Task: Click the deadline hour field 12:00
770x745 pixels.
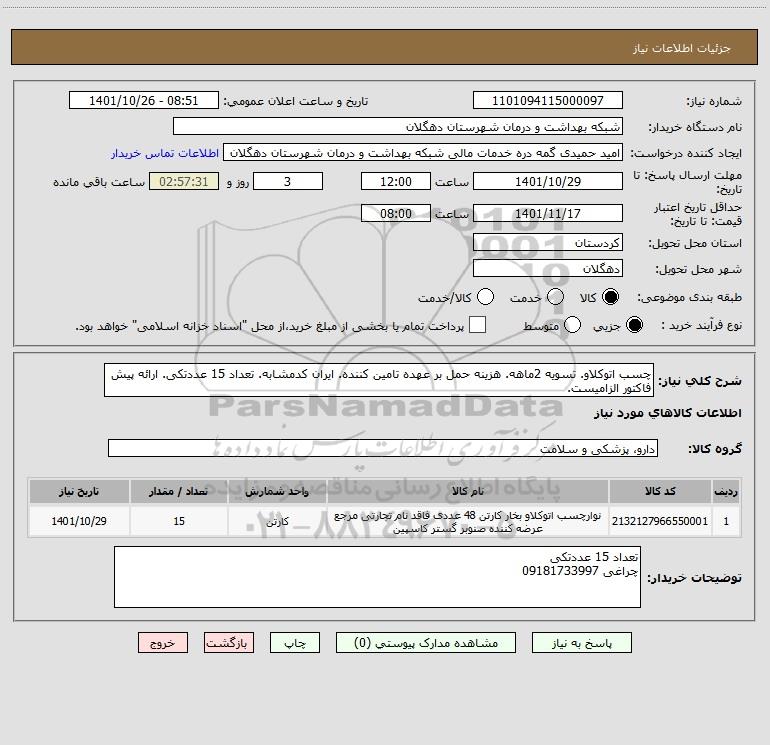Action: (x=396, y=181)
